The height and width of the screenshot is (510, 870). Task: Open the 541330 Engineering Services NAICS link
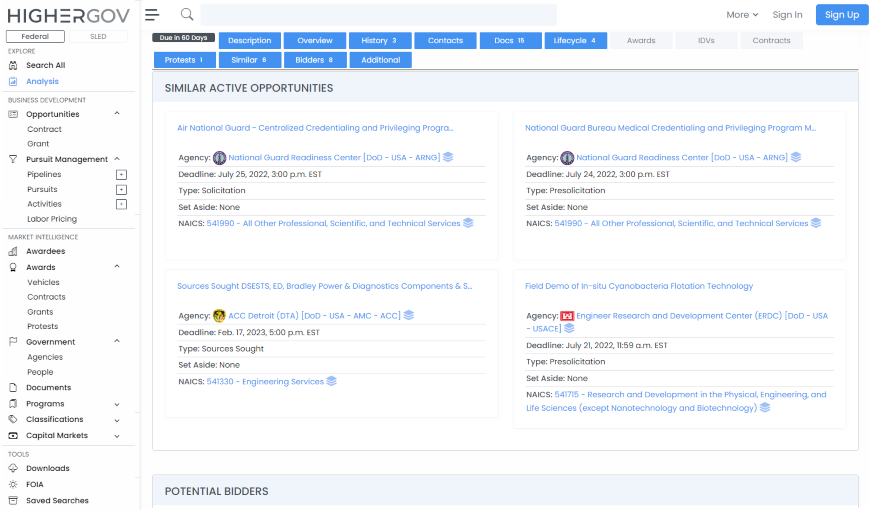click(265, 382)
